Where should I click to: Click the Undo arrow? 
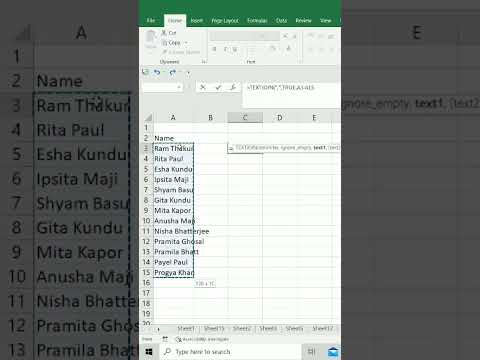[x=157, y=72]
